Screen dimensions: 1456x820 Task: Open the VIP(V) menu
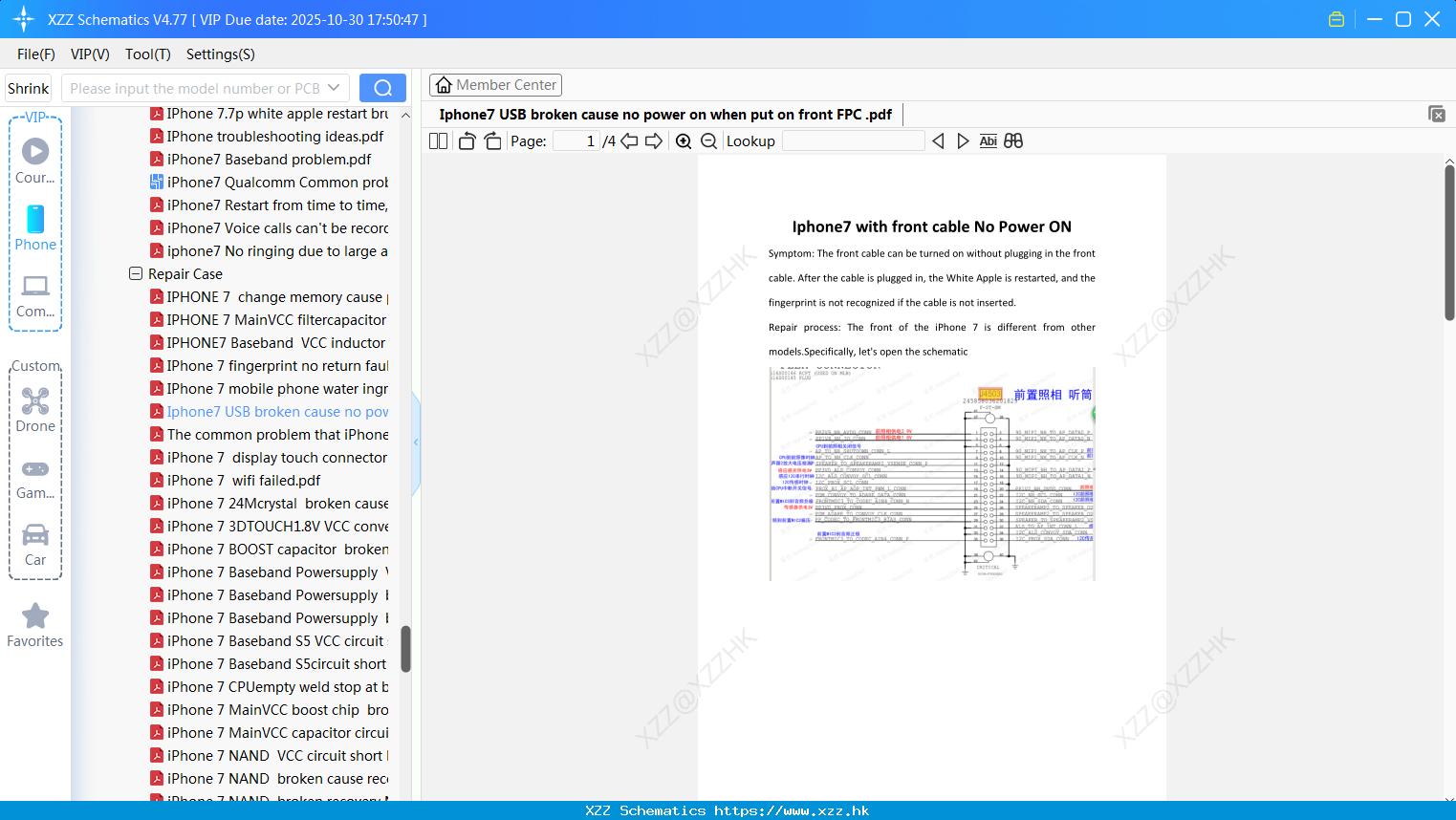point(90,54)
